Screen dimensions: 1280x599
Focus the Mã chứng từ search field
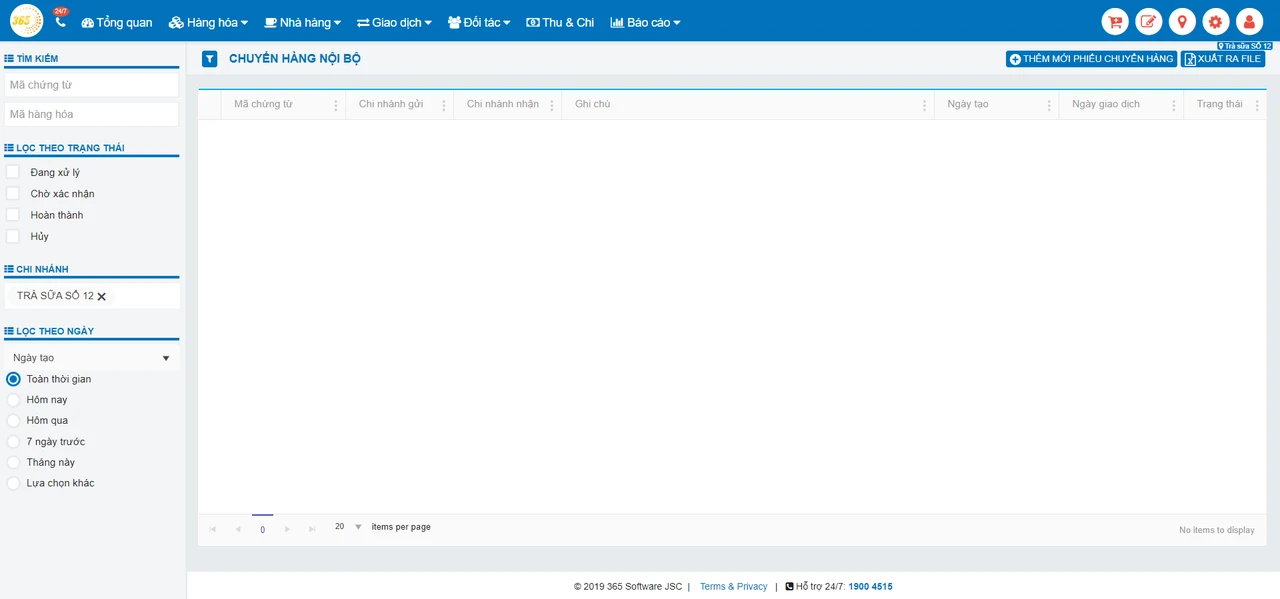pyautogui.click(x=92, y=85)
